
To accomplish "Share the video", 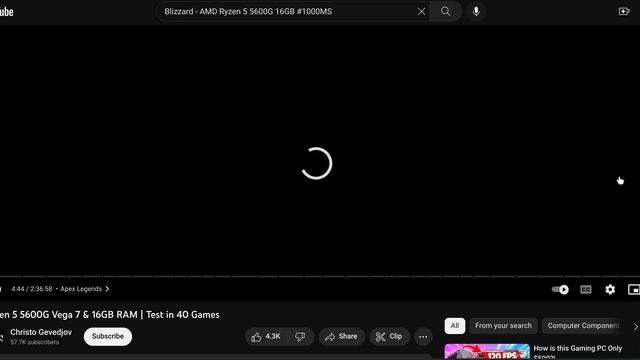I will click(341, 337).
